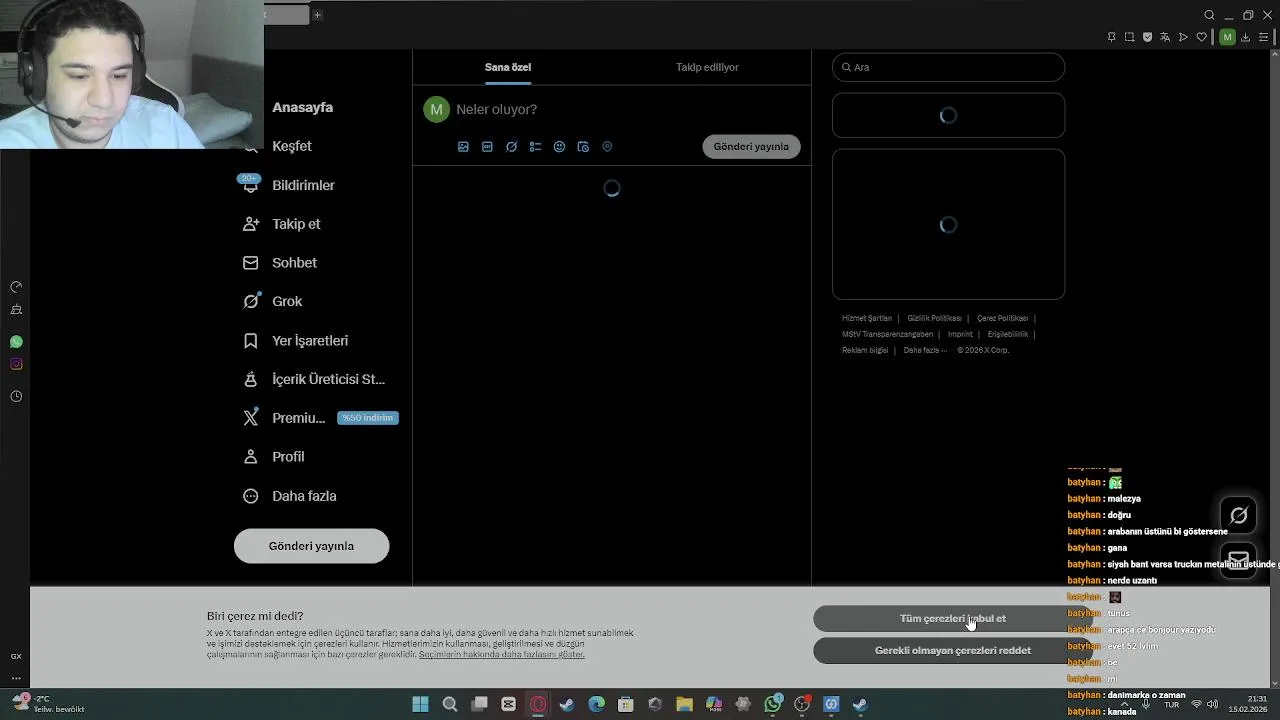The height and width of the screenshot is (720, 1280).
Task: Click the Ara search field
Action: 948,67
